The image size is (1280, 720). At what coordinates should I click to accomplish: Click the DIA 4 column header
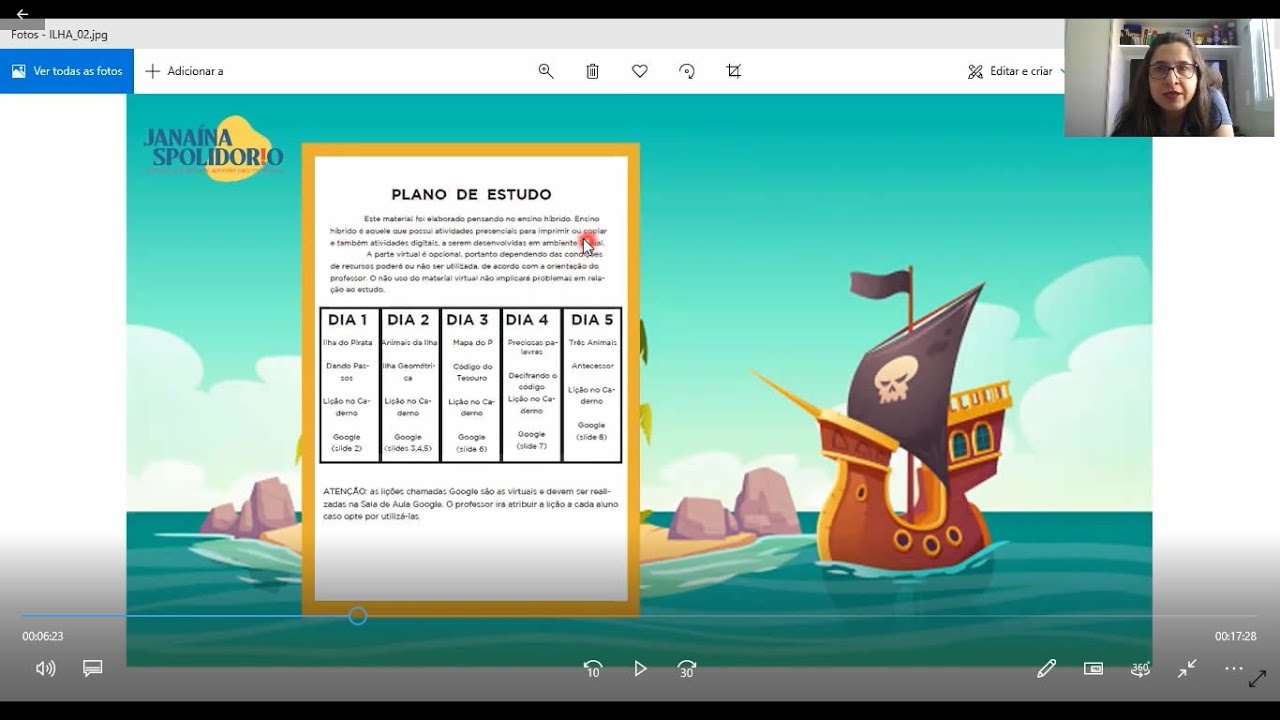pos(527,320)
